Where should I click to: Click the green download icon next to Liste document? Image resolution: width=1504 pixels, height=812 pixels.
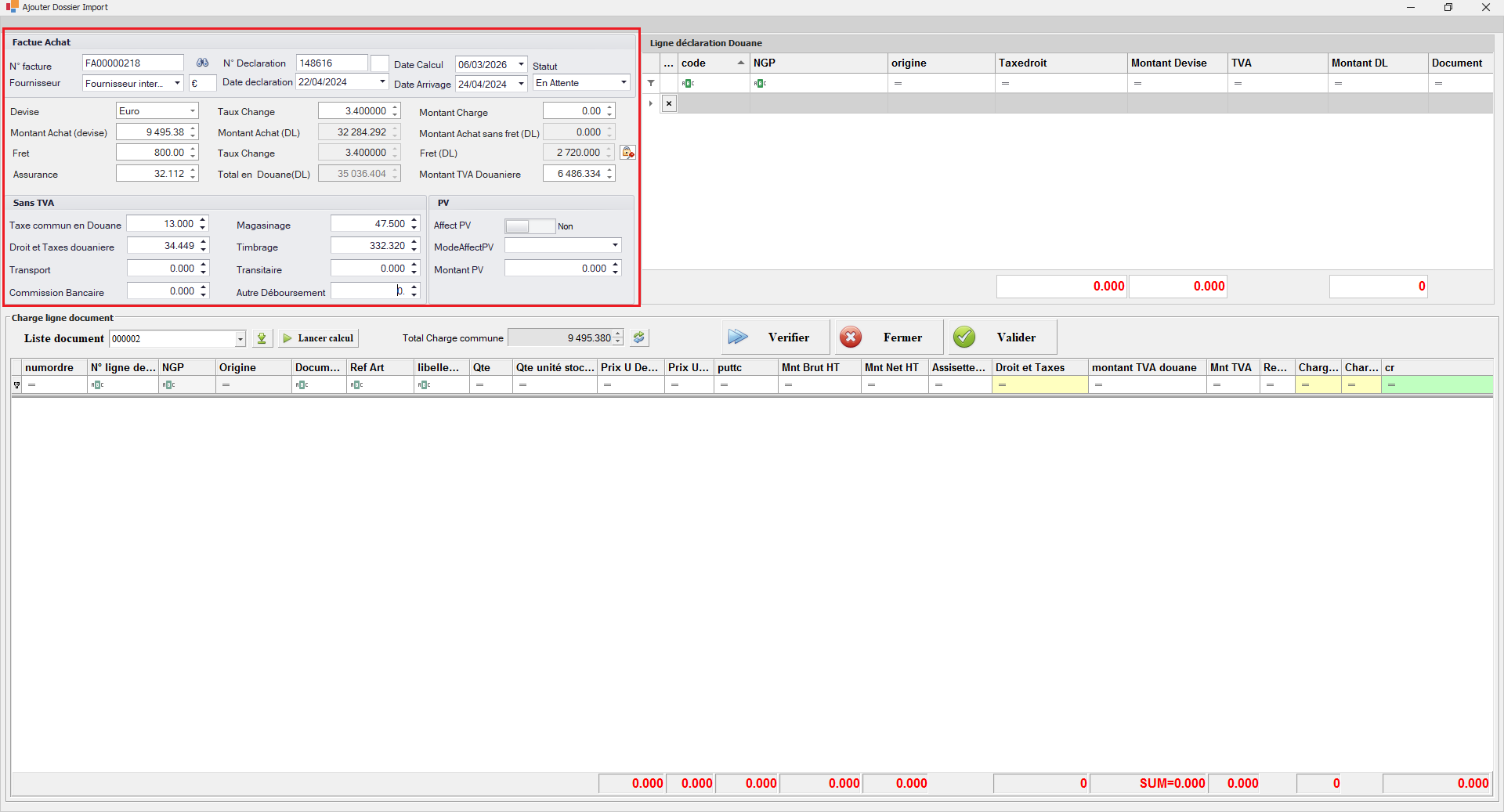(262, 338)
